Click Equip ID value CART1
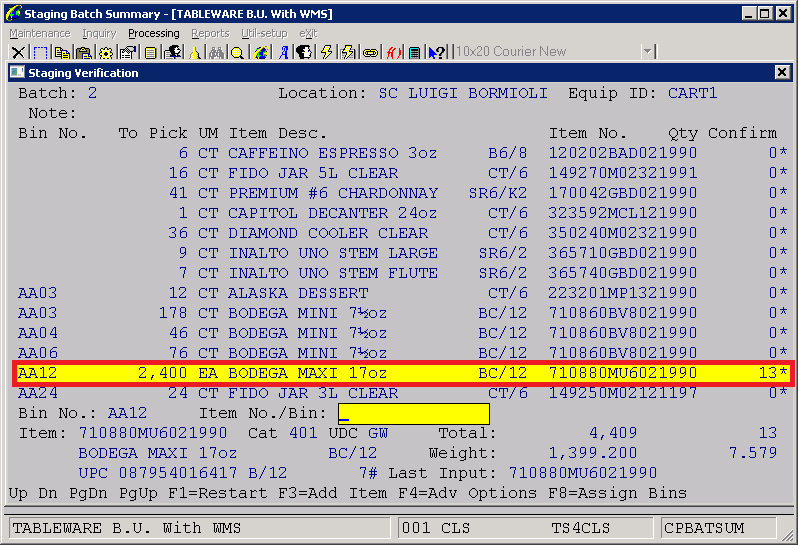798x545 pixels. pos(693,93)
